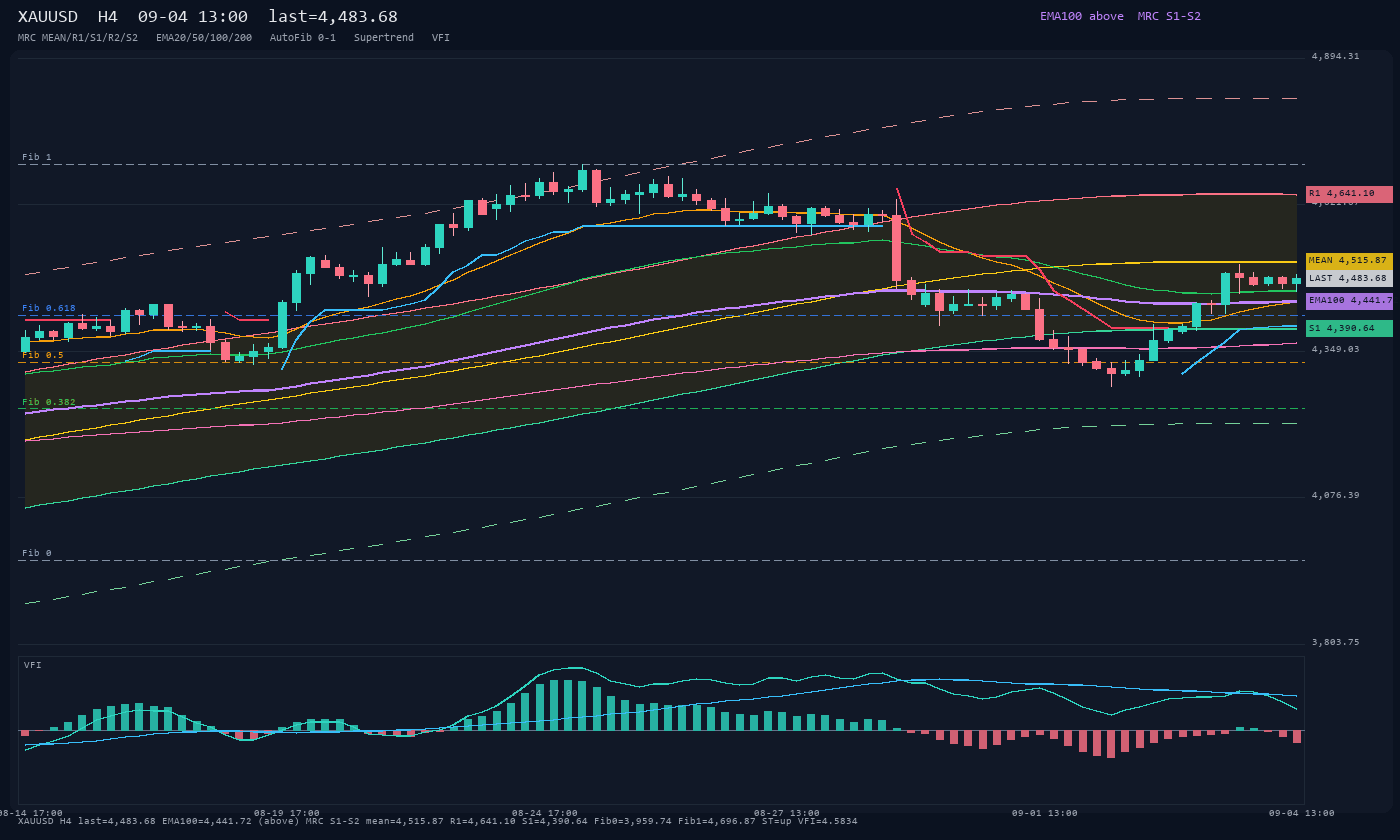Click the 'Fib 0' level label
This screenshot has height=840, width=1400.
pos(37,553)
